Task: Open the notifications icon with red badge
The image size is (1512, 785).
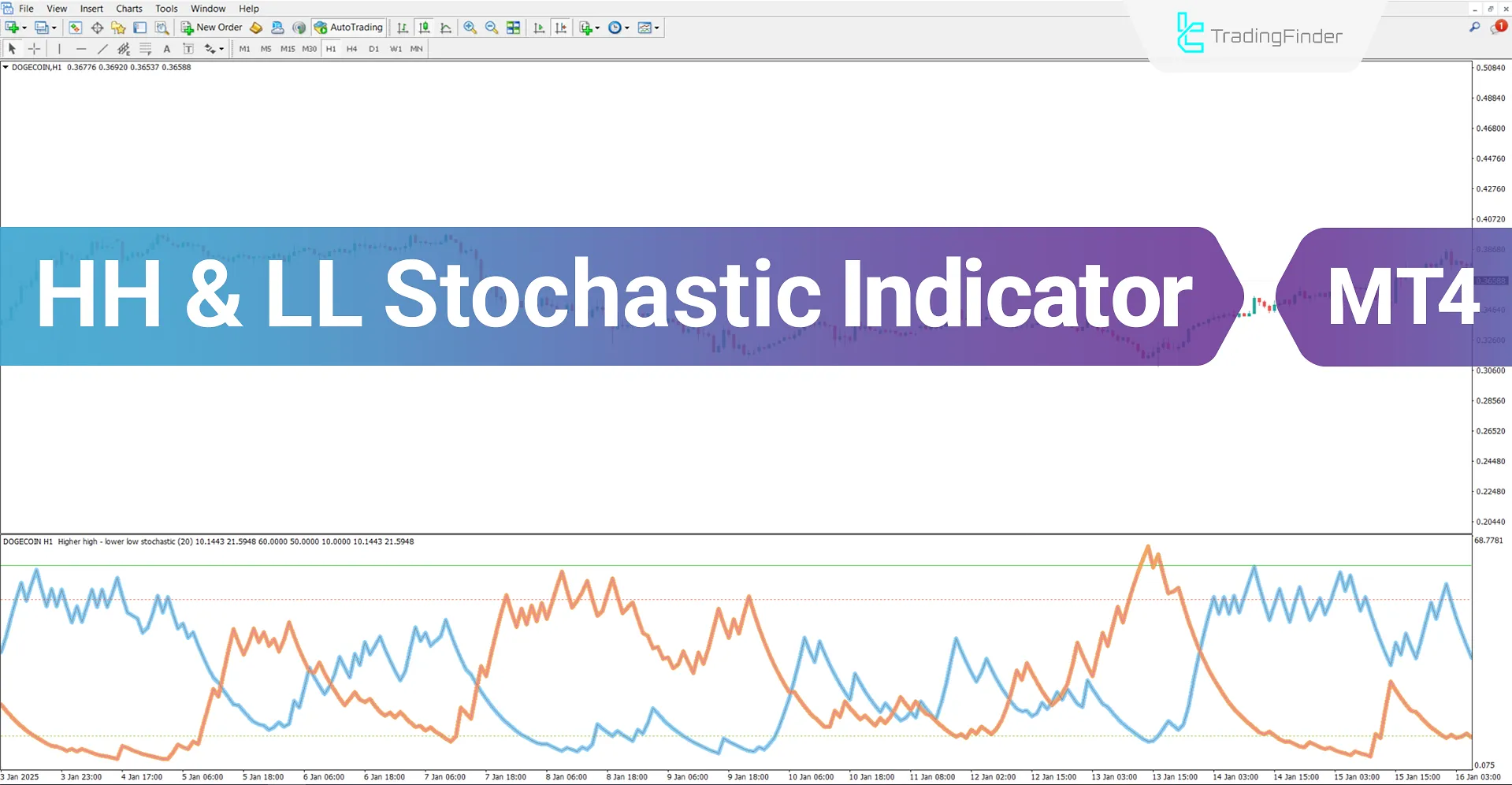Action: 1498,28
